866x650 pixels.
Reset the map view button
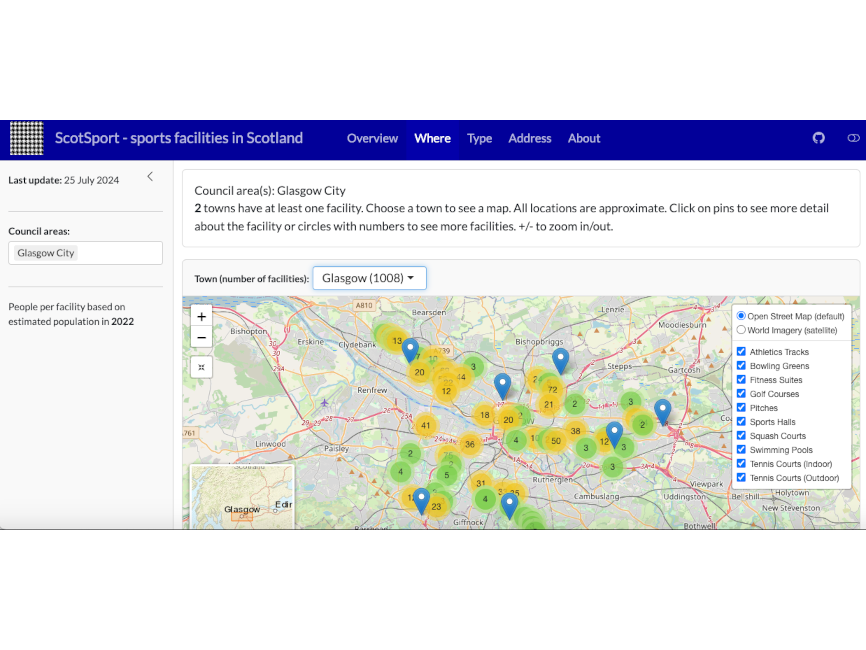[202, 367]
